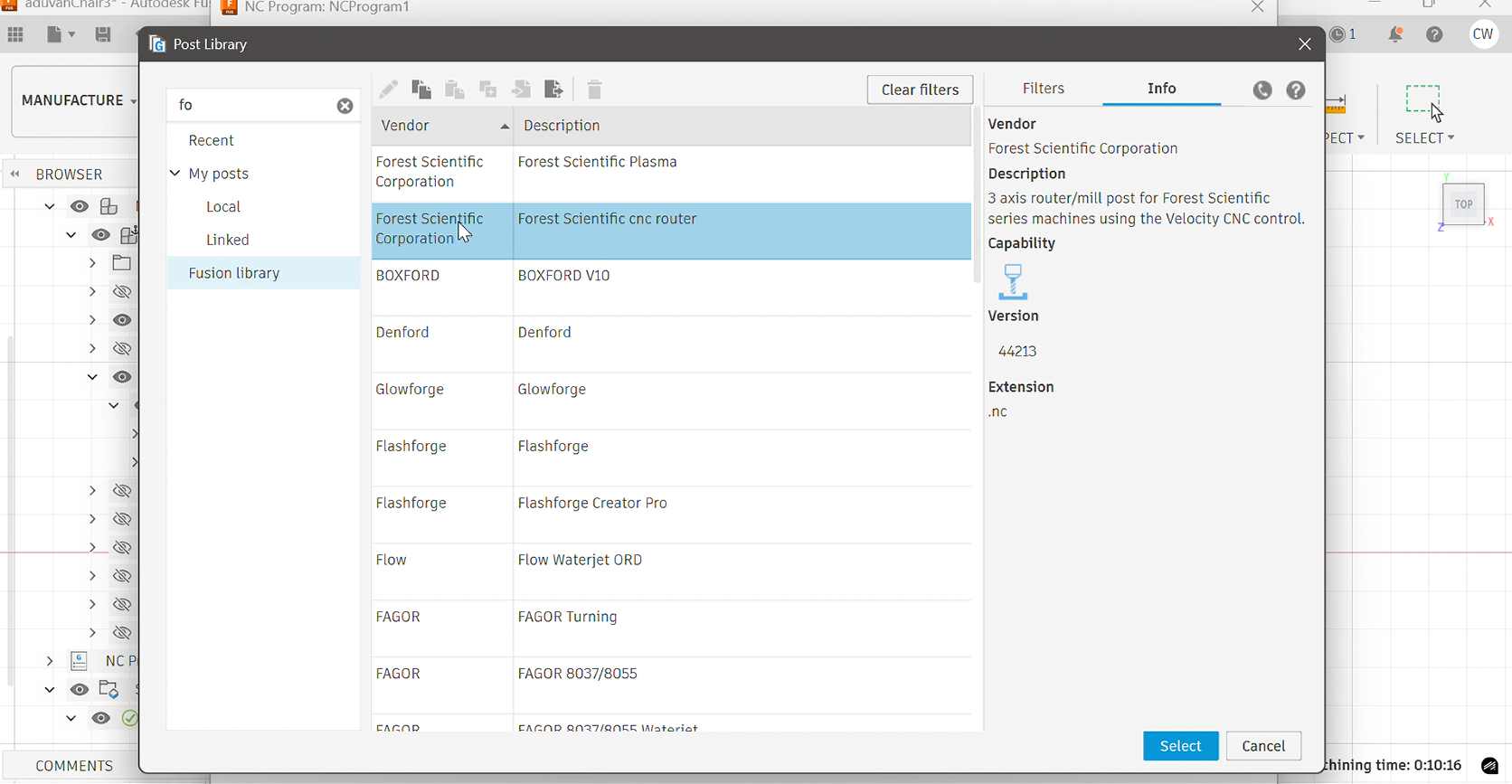Click the Paste post icon in Post Library
1512x784 pixels.
point(455,90)
